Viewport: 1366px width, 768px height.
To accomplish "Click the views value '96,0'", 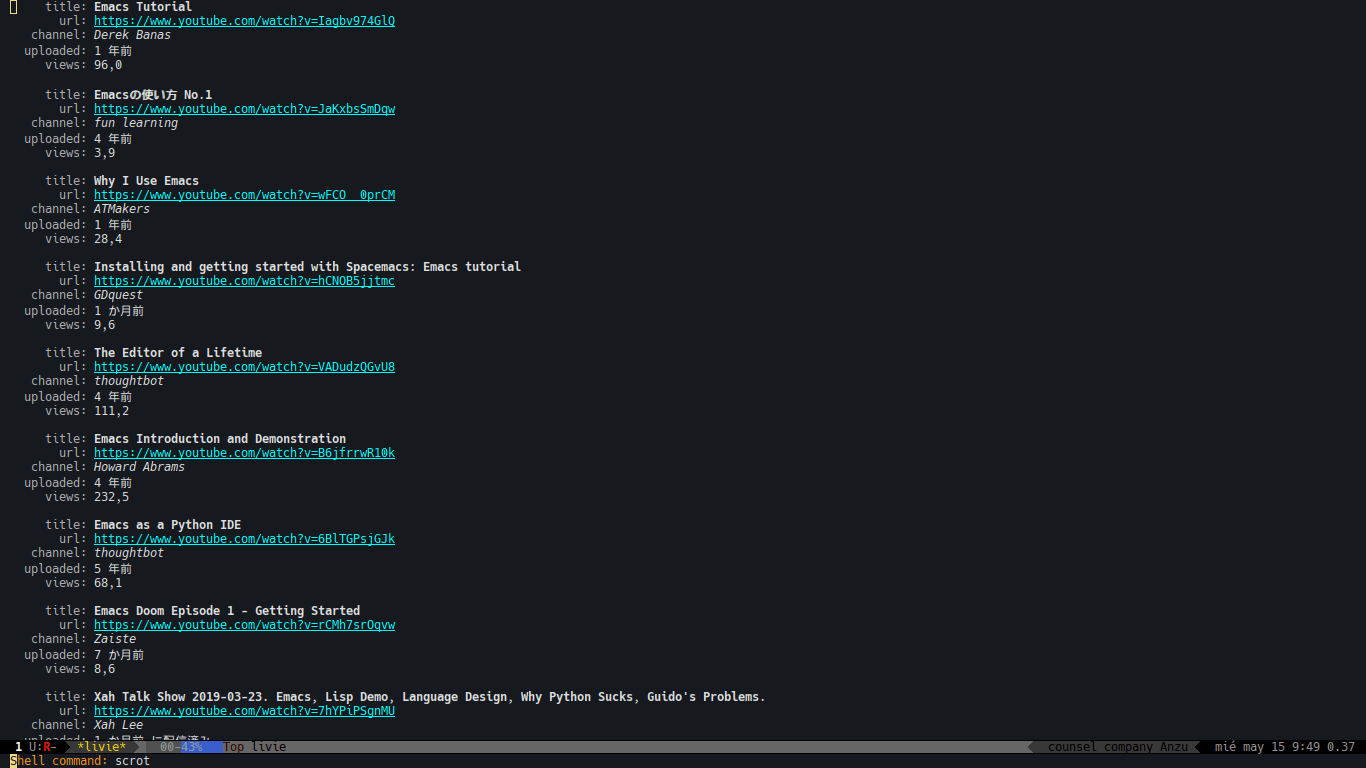I will [x=108, y=65].
